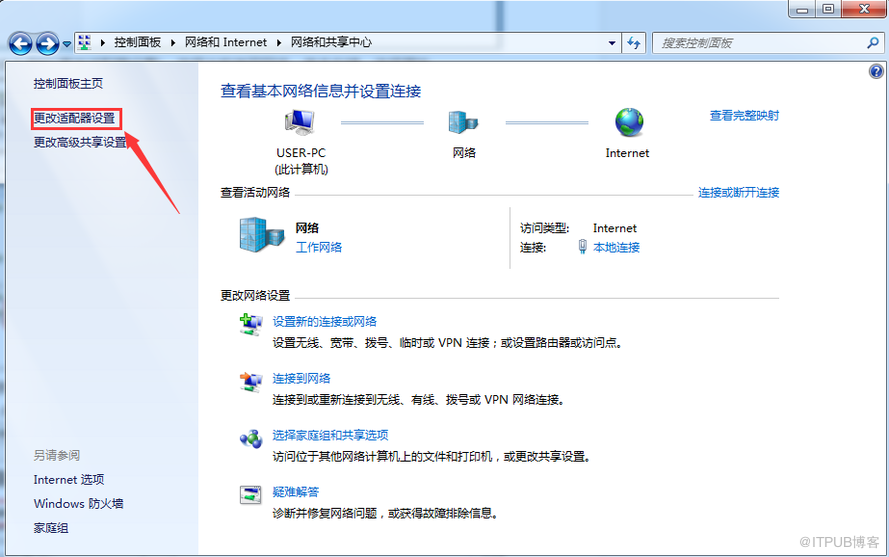The image size is (889, 557).
Task: Click the USER-PC computer icon
Action: [300, 122]
